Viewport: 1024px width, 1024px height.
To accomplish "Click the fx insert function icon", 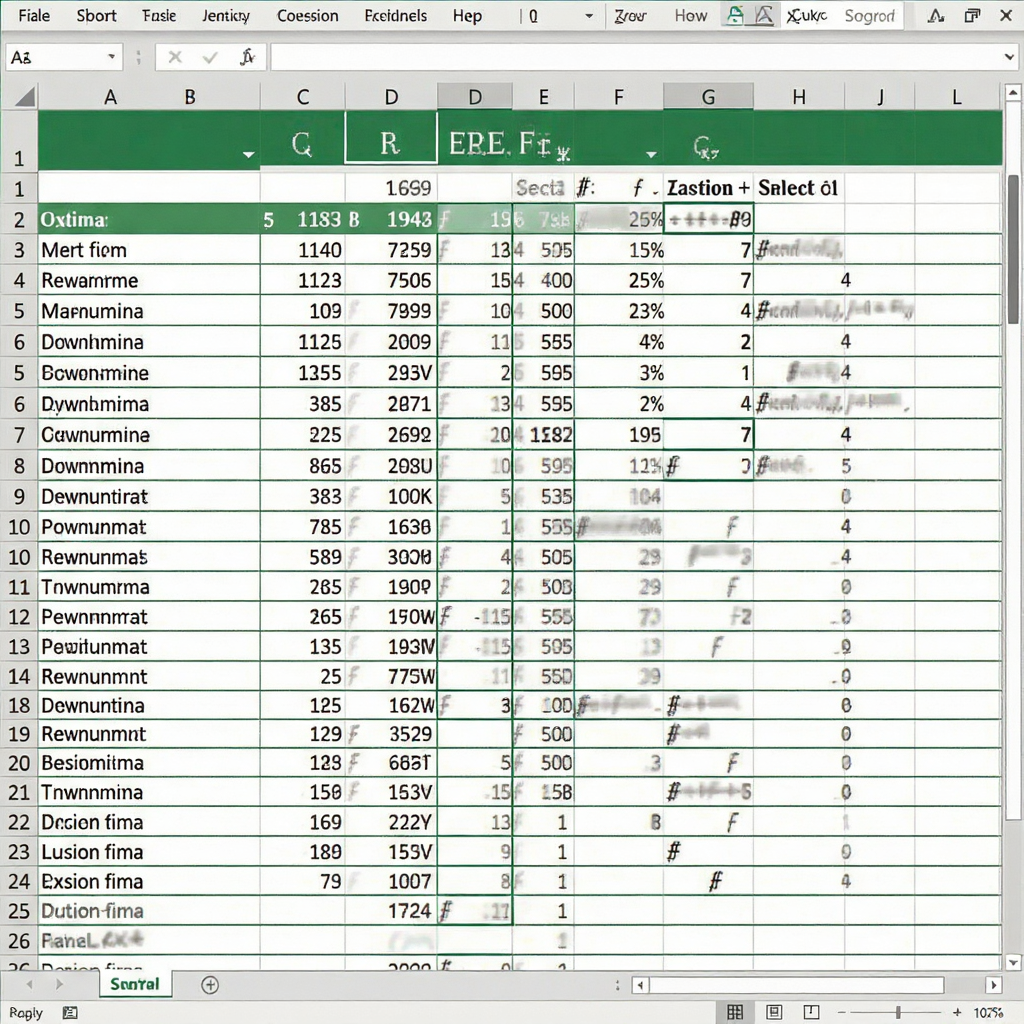I will coord(248,57).
